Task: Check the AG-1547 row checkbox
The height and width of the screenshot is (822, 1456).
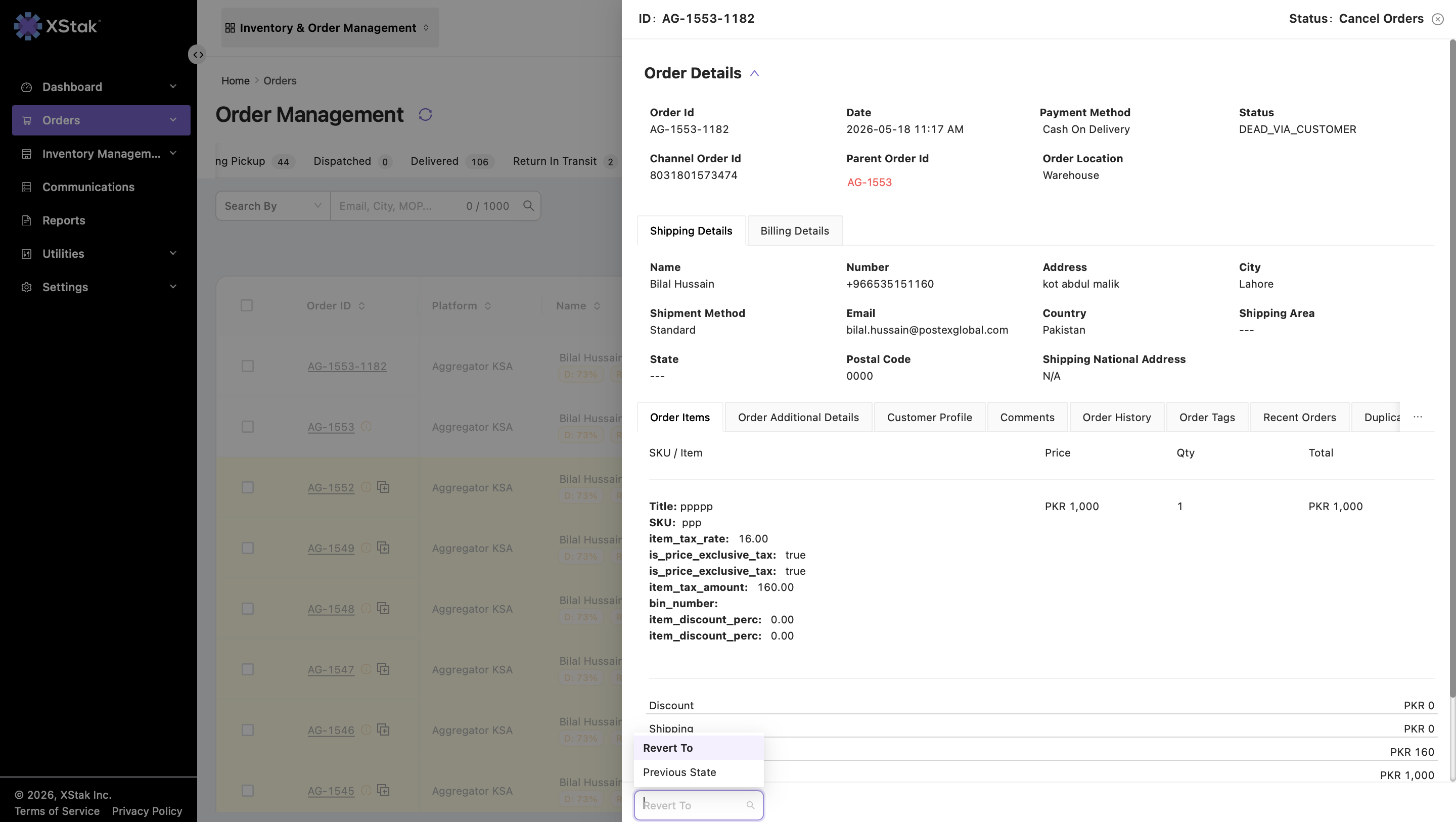Action: click(248, 669)
